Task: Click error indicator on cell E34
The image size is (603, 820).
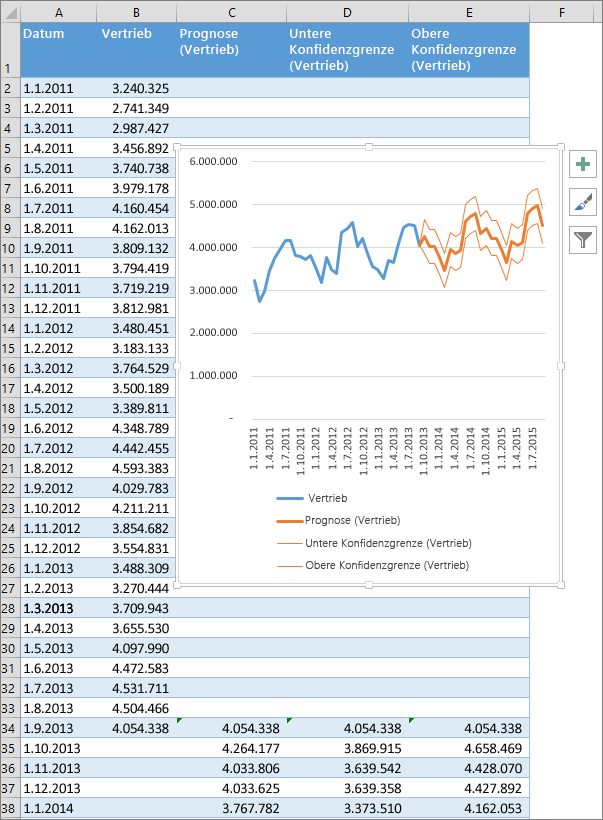Action: pos(411,721)
